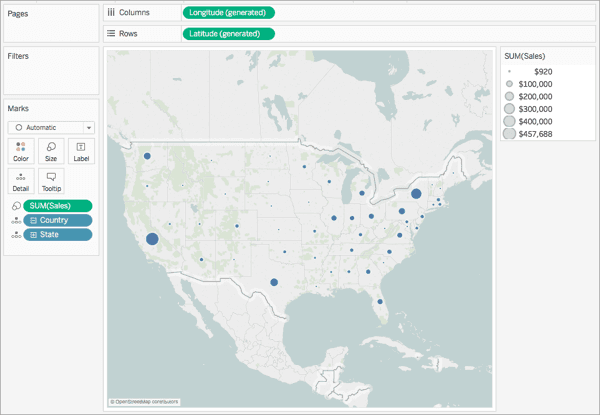Click the Label button in Marks card

point(81,151)
